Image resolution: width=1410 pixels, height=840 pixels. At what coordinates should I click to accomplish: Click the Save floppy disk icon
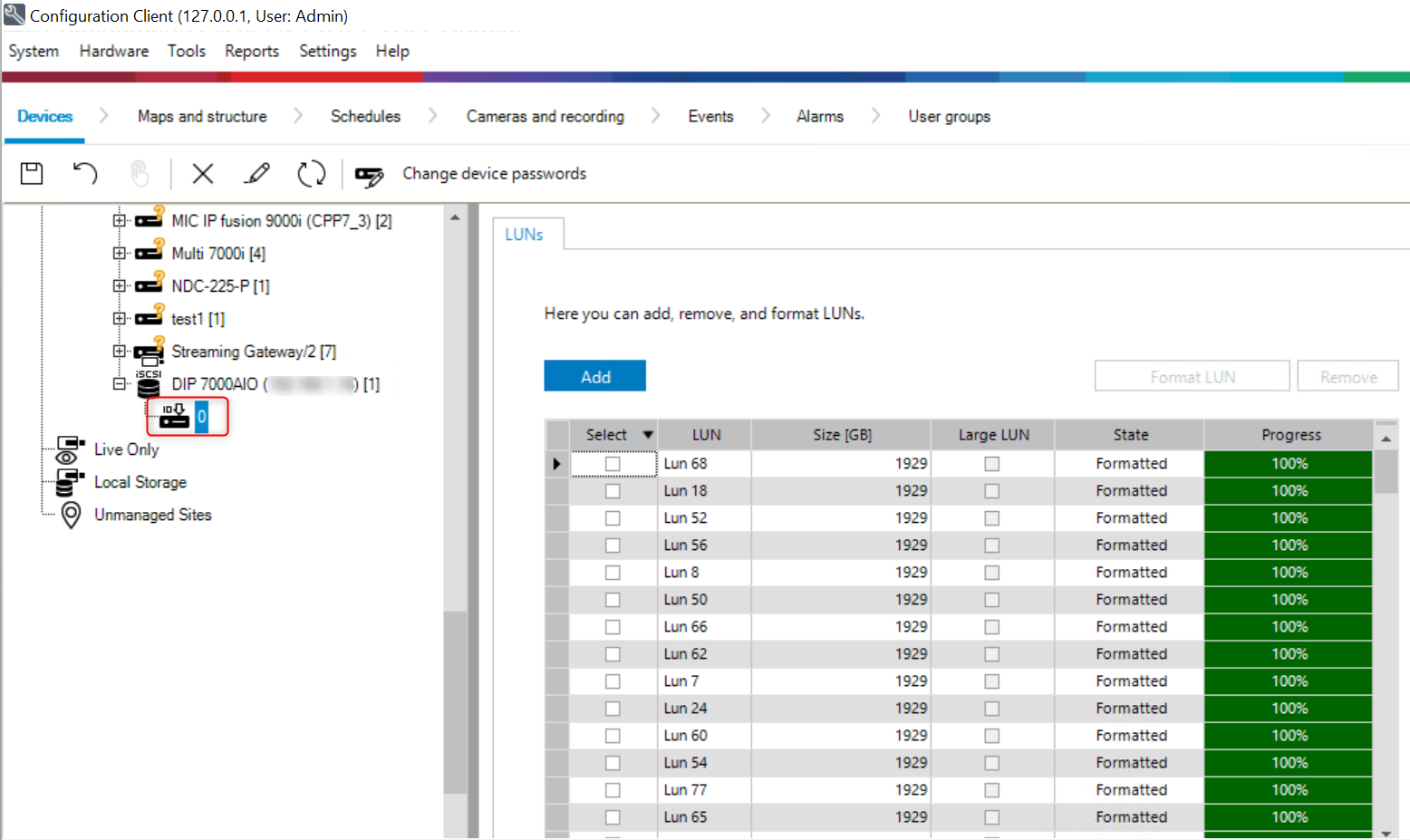tap(32, 173)
